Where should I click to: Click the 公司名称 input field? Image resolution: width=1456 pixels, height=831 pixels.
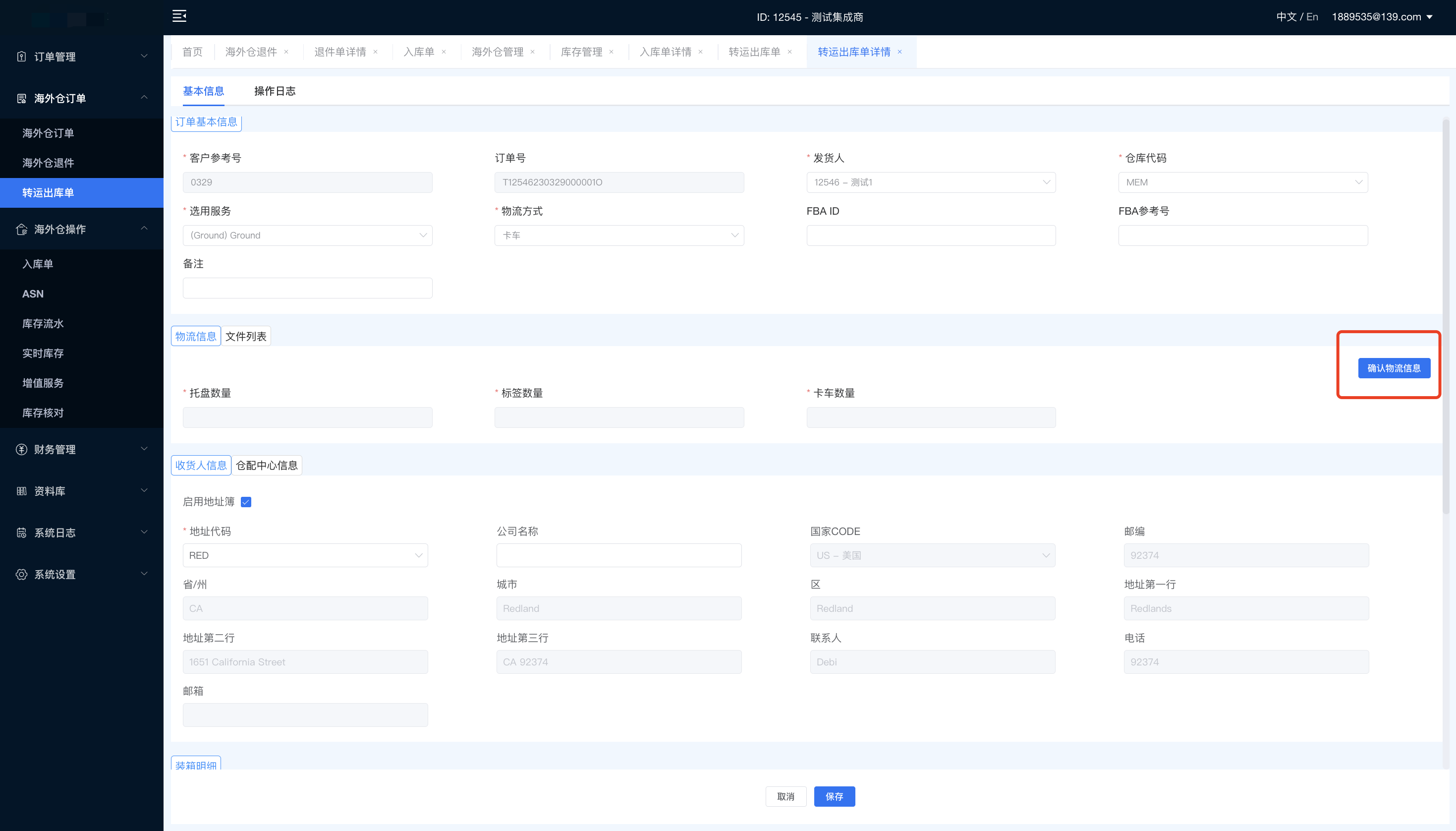pos(619,555)
